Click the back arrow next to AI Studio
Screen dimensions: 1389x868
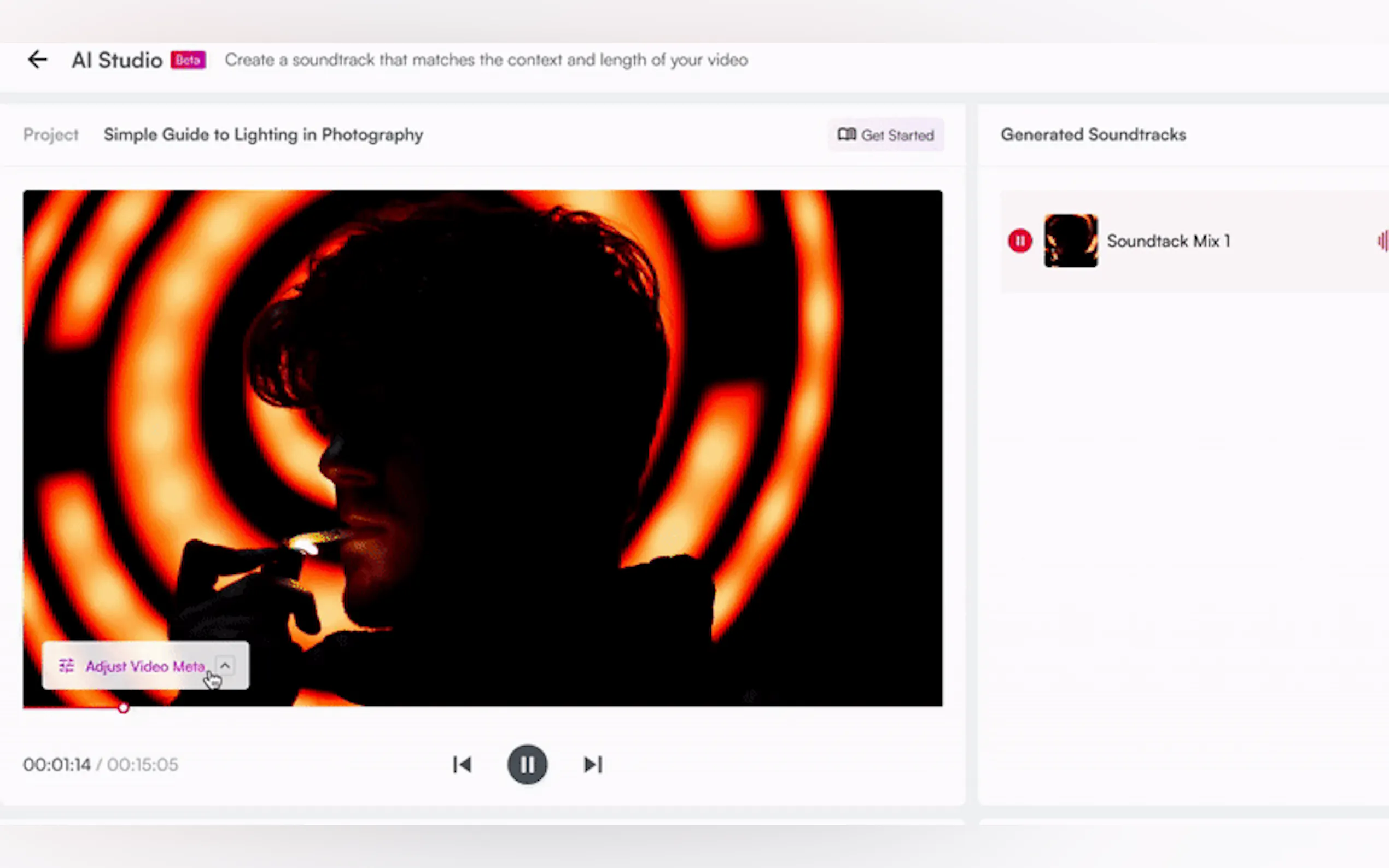pos(38,60)
